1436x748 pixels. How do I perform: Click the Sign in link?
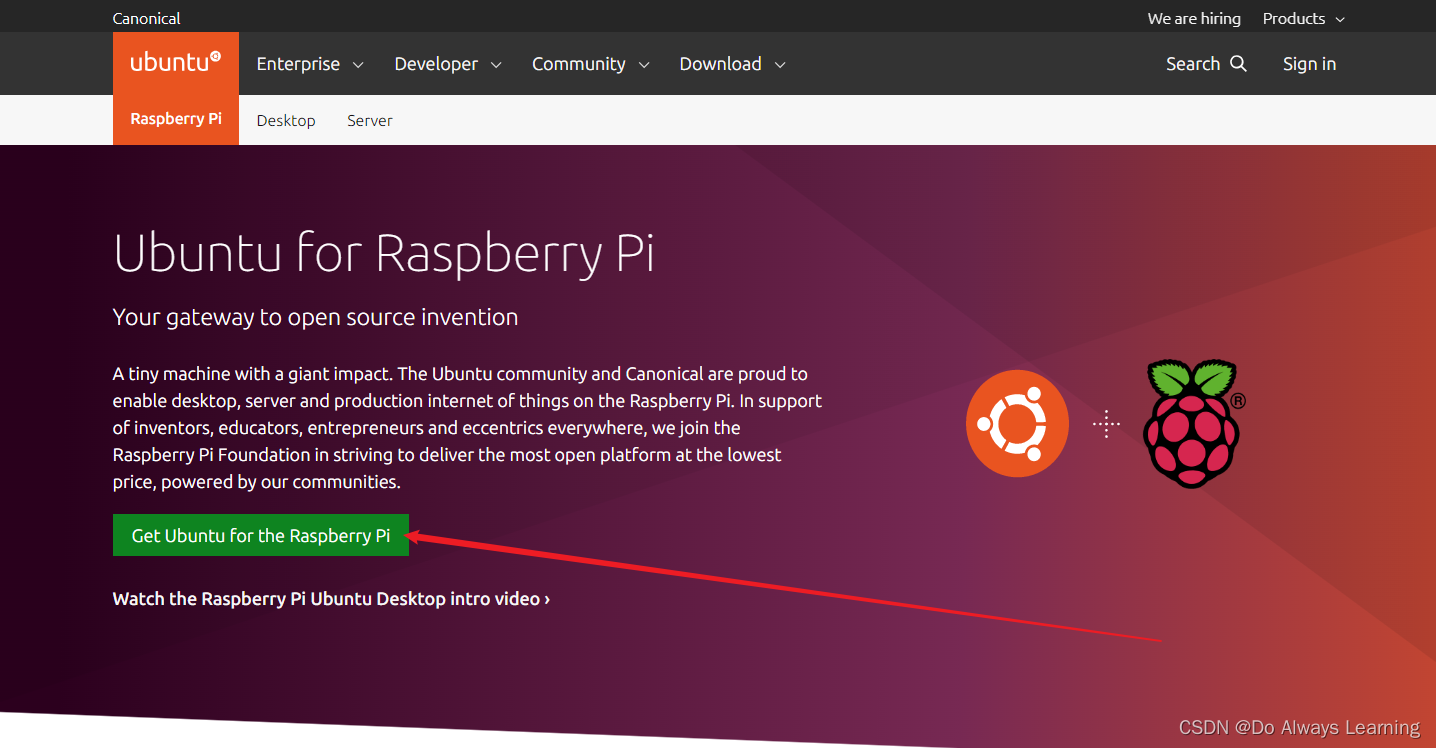coord(1309,64)
